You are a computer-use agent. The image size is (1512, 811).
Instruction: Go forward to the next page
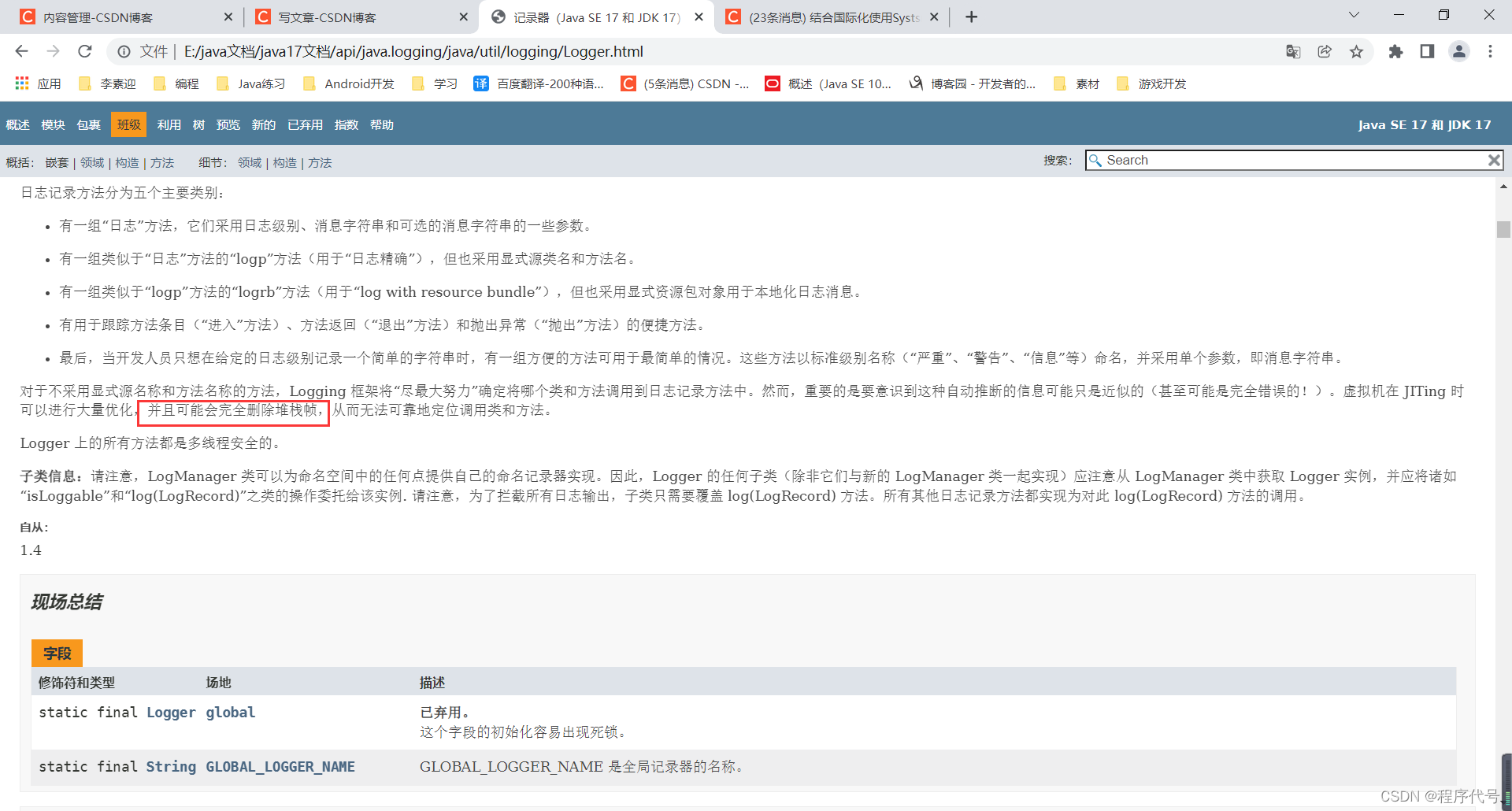click(53, 51)
